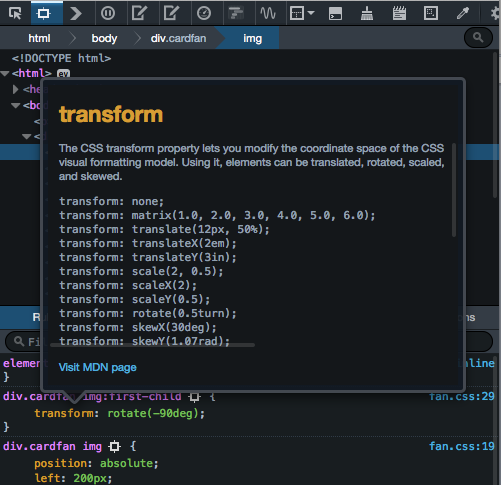Open the Network waveform icon
The width and height of the screenshot is (501, 485).
(x=268, y=13)
